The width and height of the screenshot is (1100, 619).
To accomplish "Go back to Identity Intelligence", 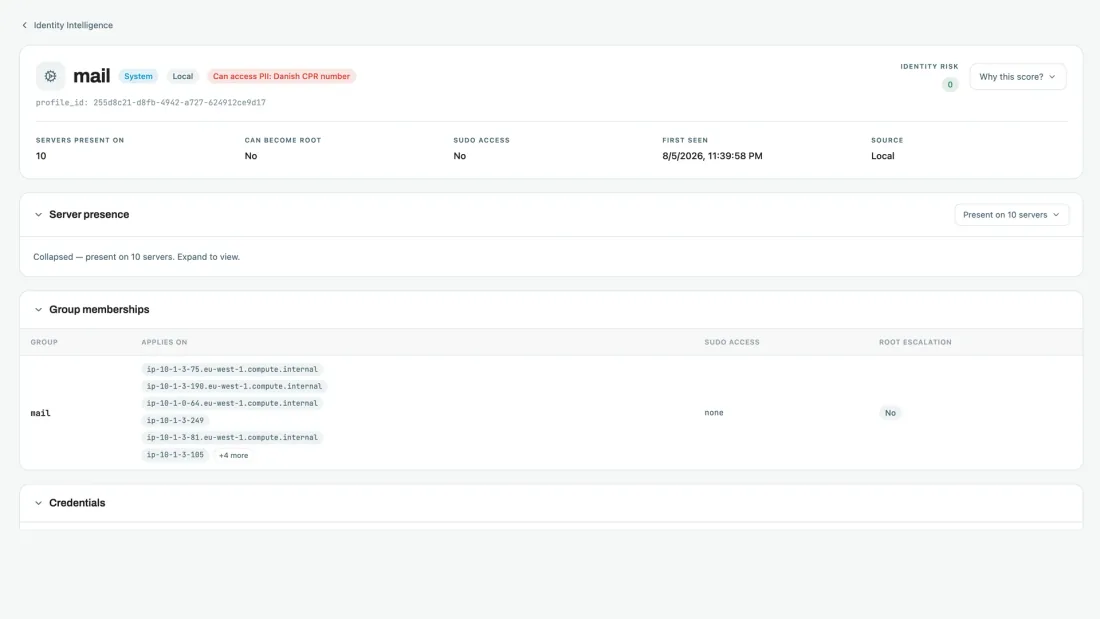I will pos(73,25).
